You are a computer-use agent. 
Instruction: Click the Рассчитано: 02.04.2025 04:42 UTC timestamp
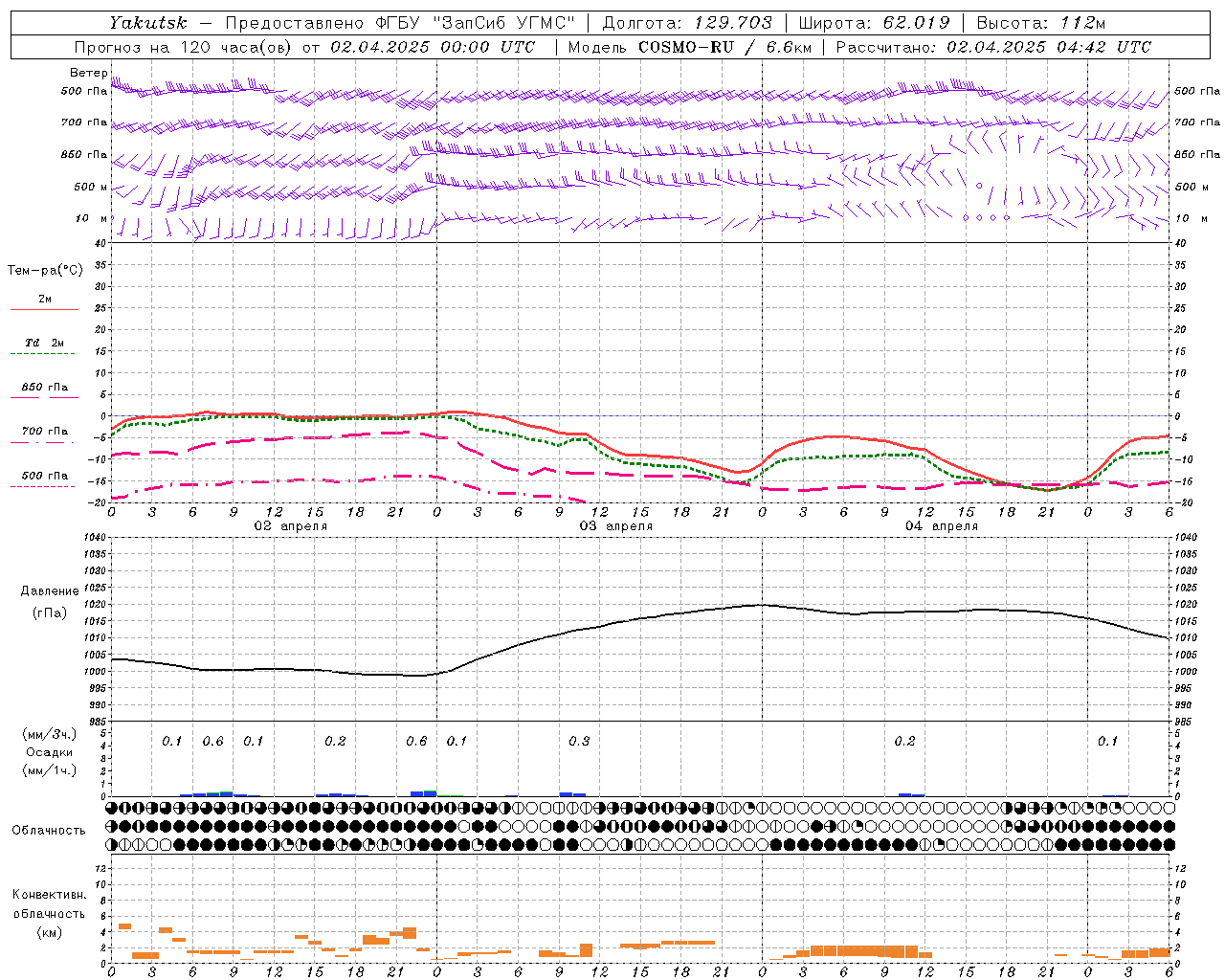pos(993,47)
